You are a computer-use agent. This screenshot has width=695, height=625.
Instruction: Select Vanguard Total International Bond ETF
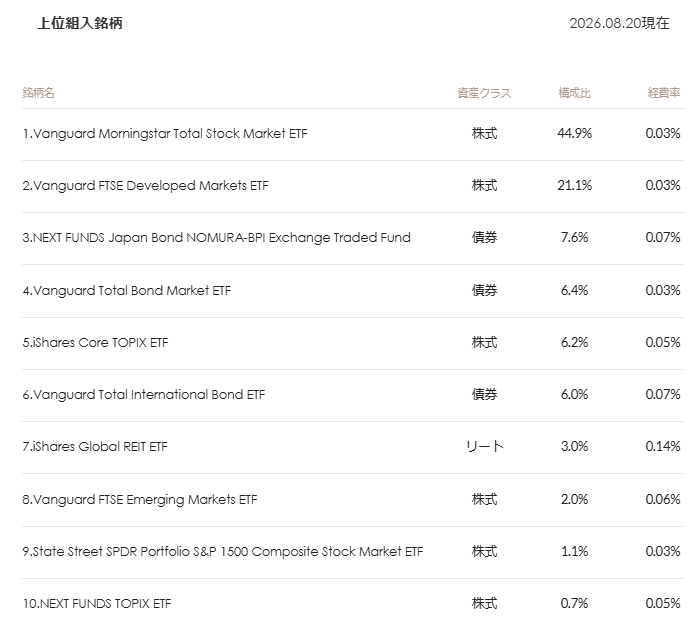click(144, 395)
